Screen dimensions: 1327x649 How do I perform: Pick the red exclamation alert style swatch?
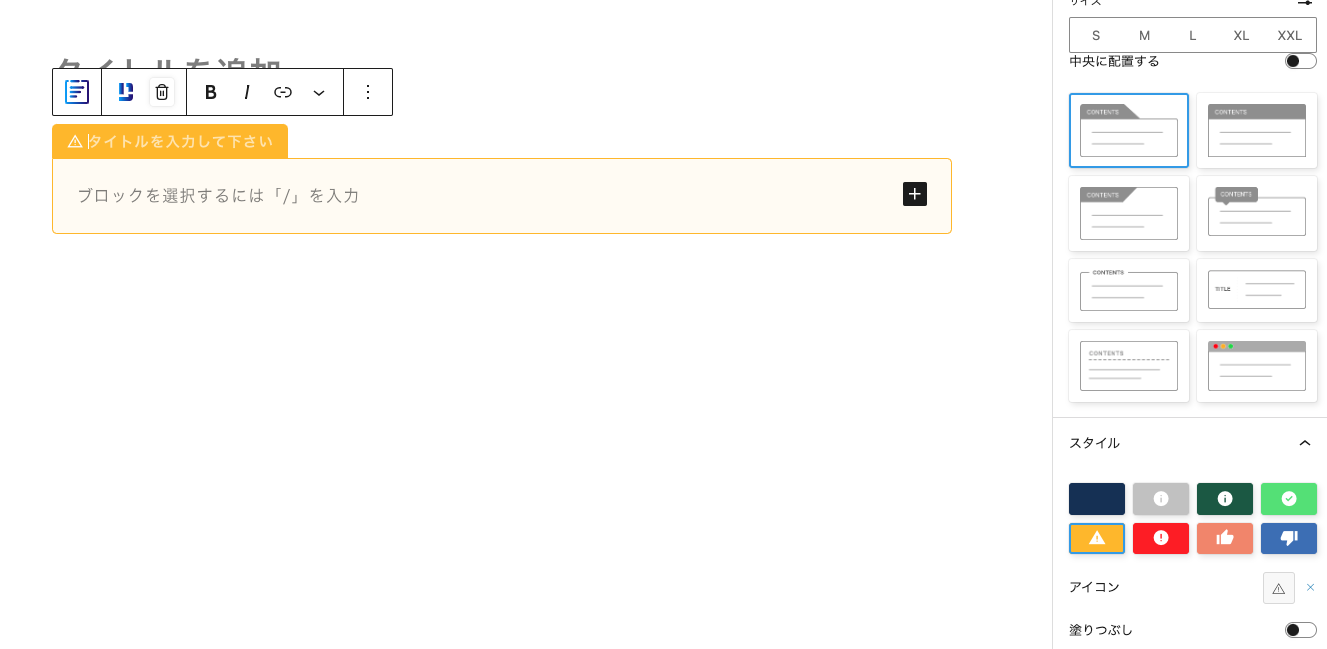pos(1160,538)
